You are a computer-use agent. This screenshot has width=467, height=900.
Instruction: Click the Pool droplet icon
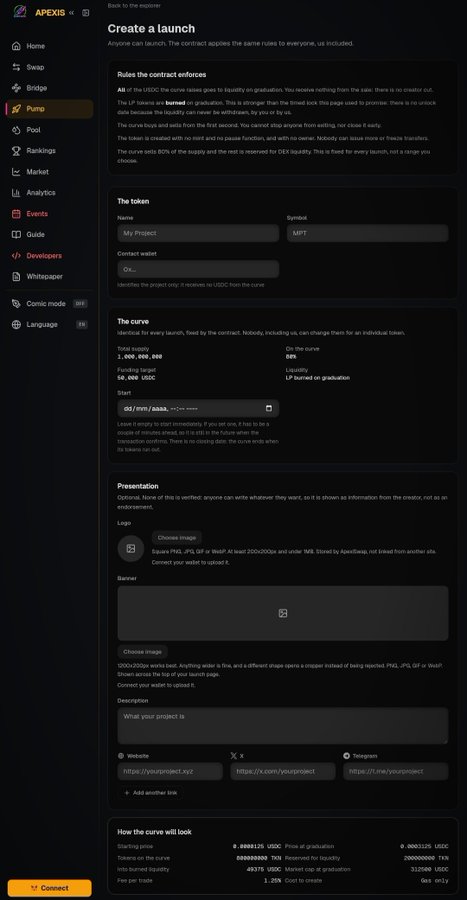click(x=16, y=130)
